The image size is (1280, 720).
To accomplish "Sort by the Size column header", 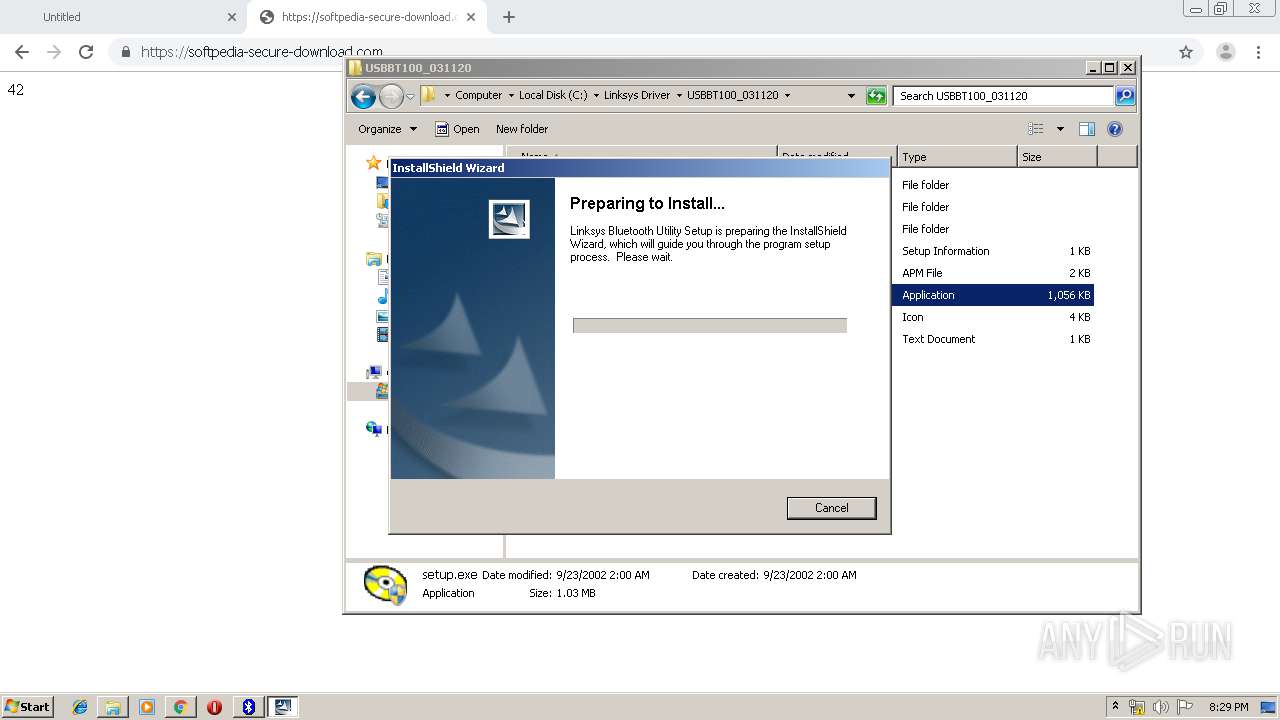I will pyautogui.click(x=1057, y=157).
